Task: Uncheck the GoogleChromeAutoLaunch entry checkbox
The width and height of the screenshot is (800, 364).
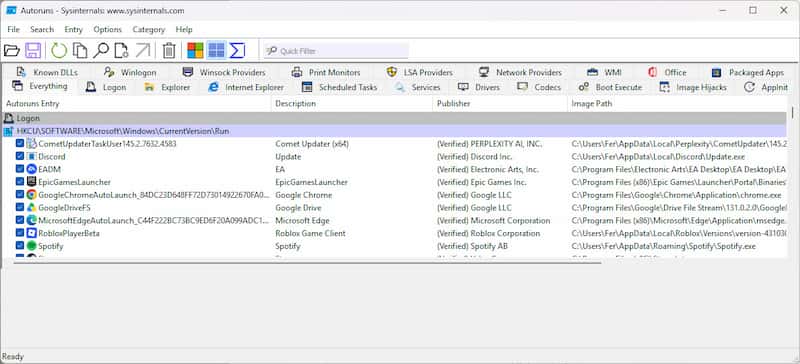Action: click(20, 195)
